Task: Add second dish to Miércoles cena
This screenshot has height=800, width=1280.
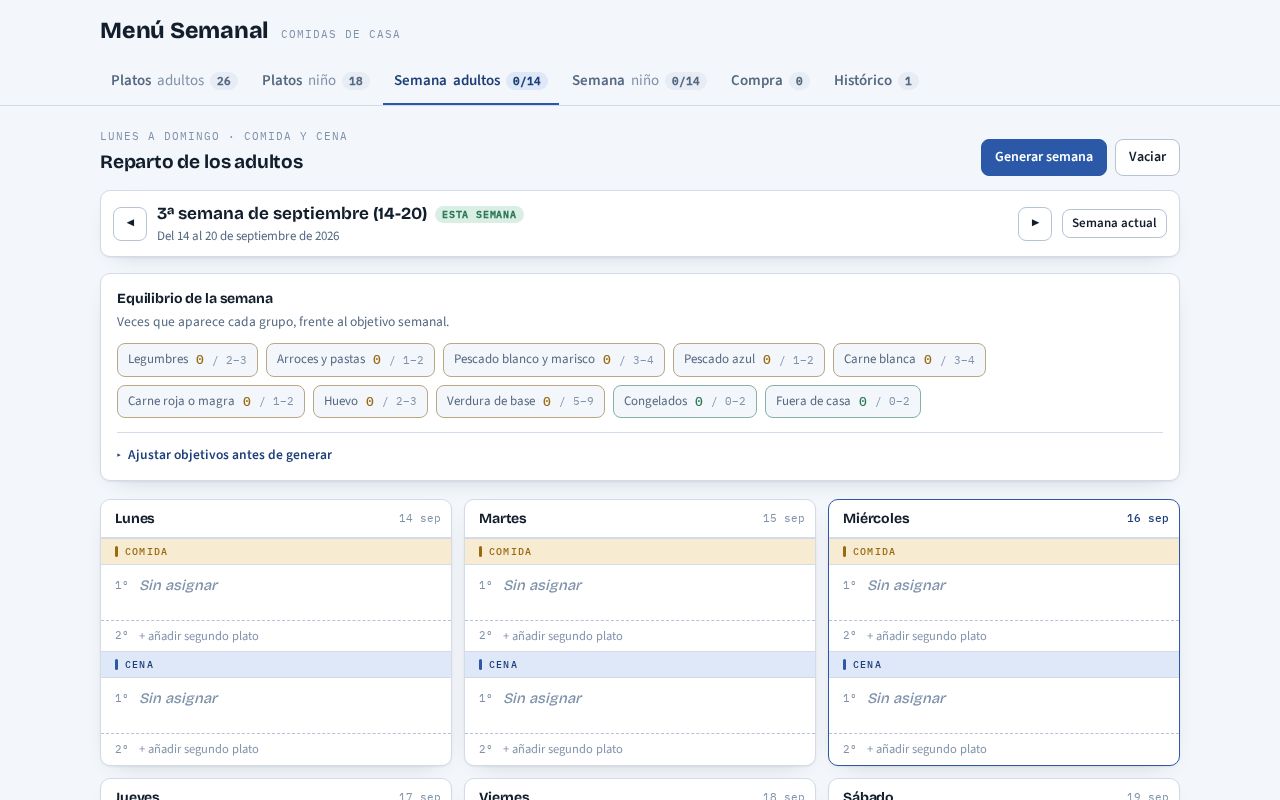Action: (1004, 749)
